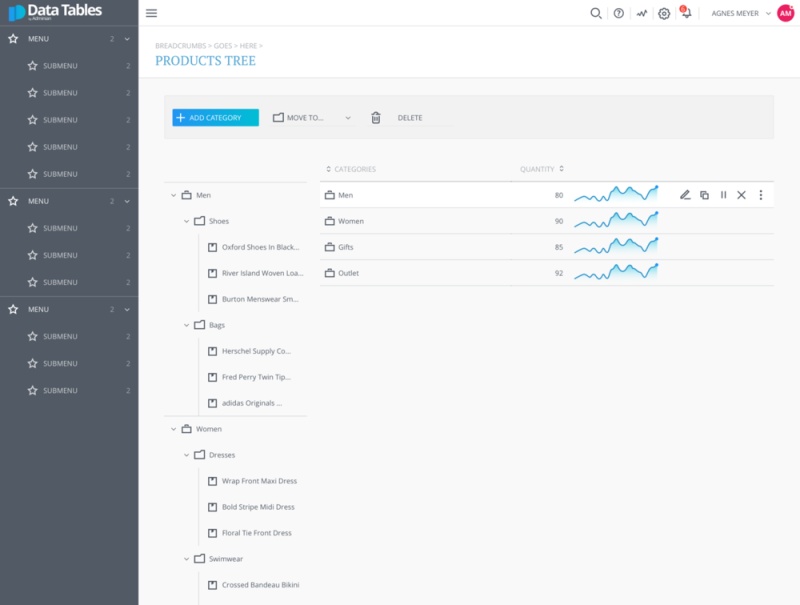The width and height of the screenshot is (800, 605).
Task: Click the copy icon in Men row
Action: tap(704, 195)
